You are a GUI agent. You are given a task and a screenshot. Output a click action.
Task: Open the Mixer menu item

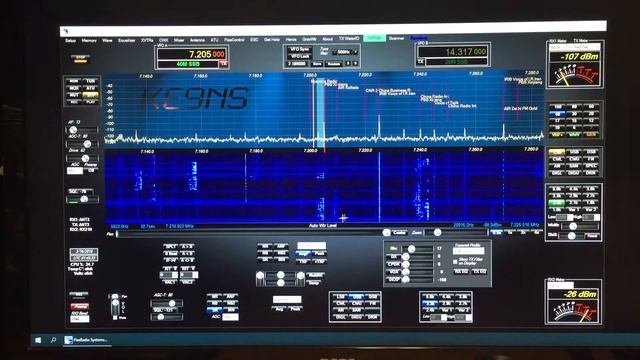(x=179, y=40)
